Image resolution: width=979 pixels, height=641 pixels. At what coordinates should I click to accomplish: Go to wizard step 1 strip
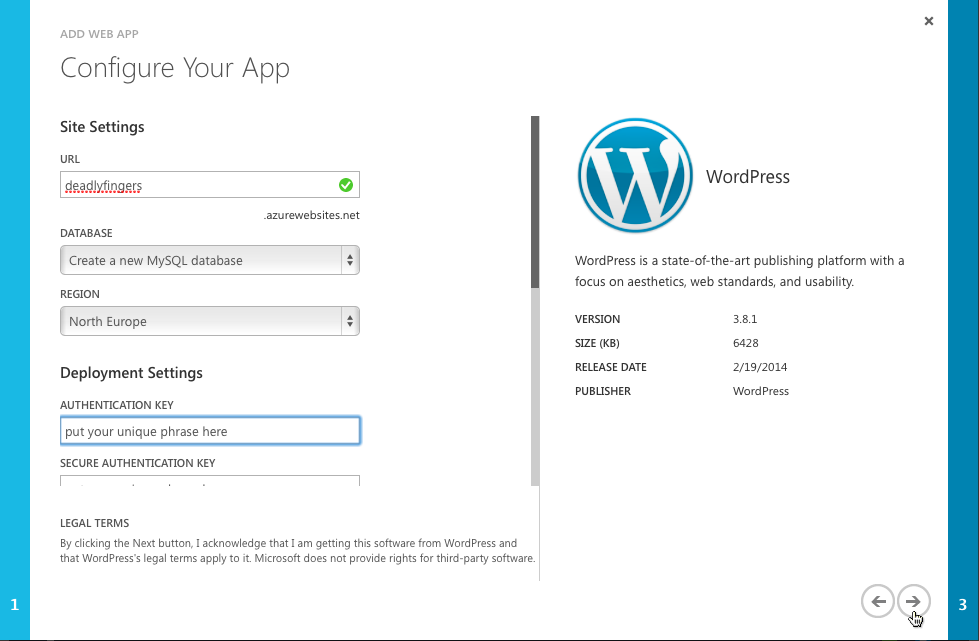[x=15, y=320]
